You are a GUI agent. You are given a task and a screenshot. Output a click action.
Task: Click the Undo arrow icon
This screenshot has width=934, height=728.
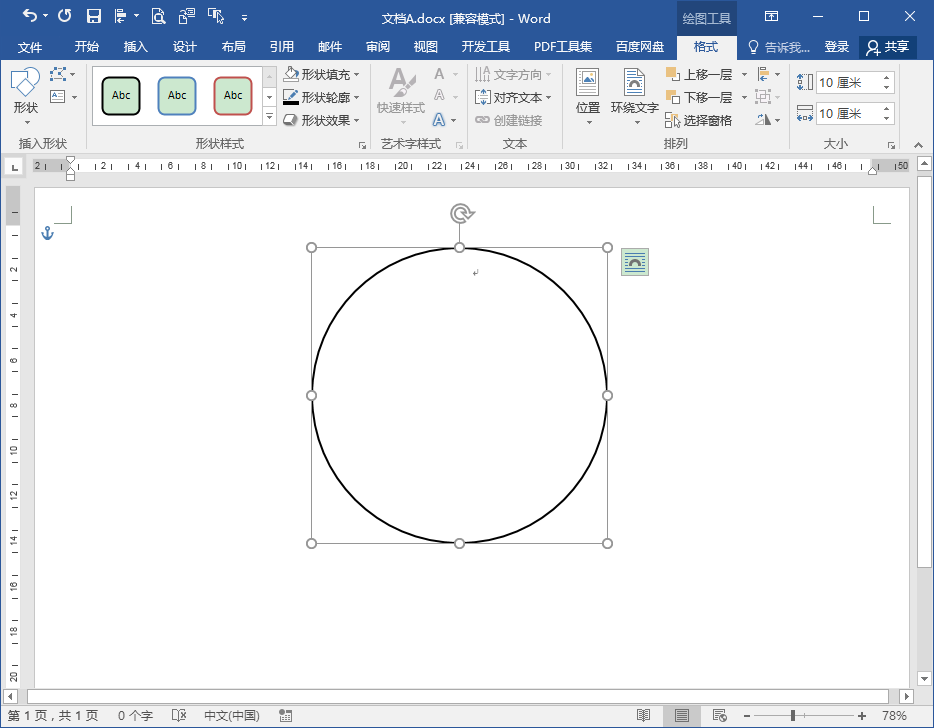click(30, 16)
